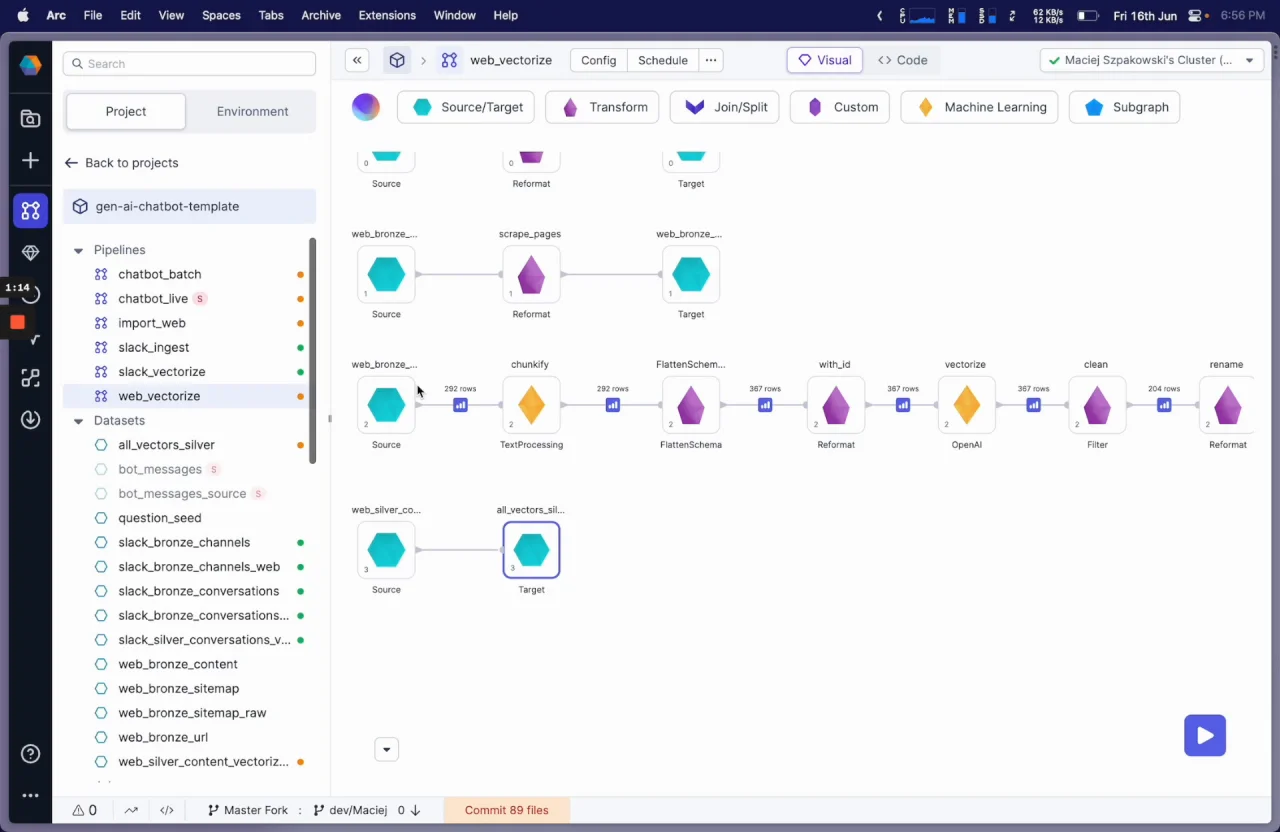Open the cluster selection dropdown
Screen dimensions: 1280x832
click(x=1151, y=60)
